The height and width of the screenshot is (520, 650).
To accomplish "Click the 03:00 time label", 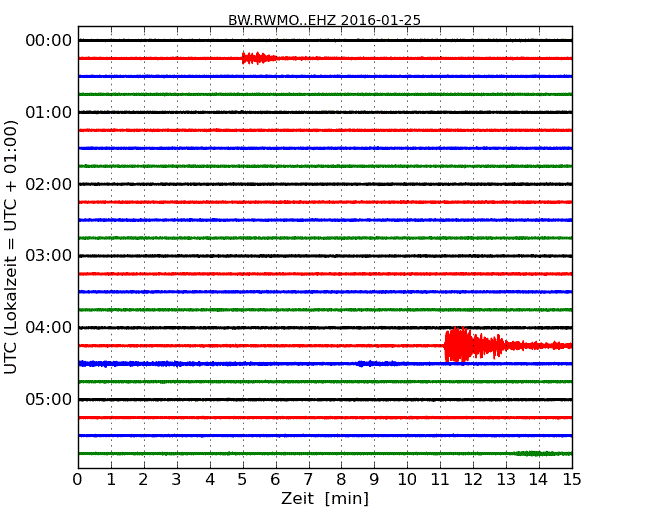I will click(x=49, y=256).
